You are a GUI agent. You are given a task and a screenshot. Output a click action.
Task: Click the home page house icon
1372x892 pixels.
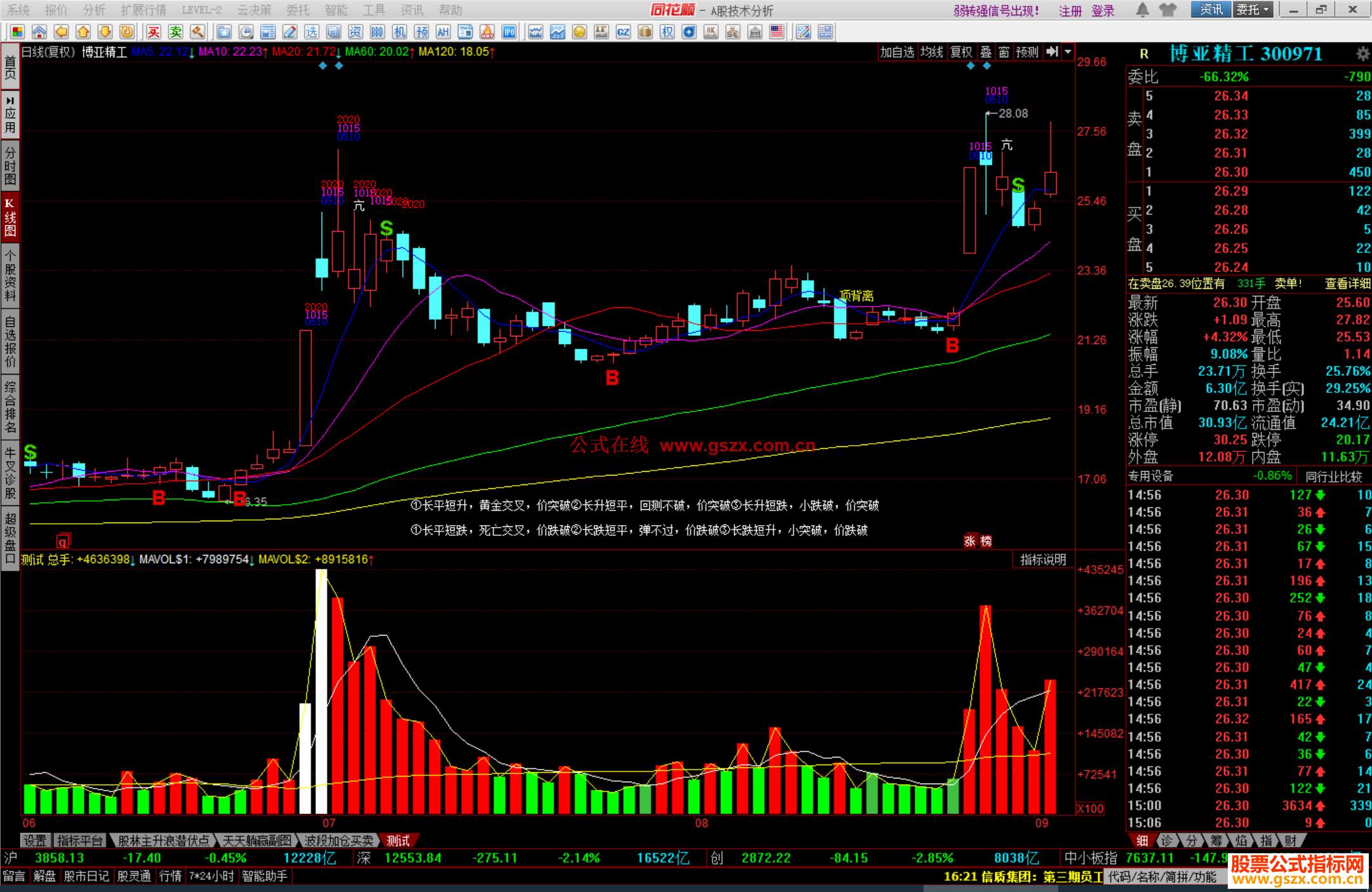point(39,32)
